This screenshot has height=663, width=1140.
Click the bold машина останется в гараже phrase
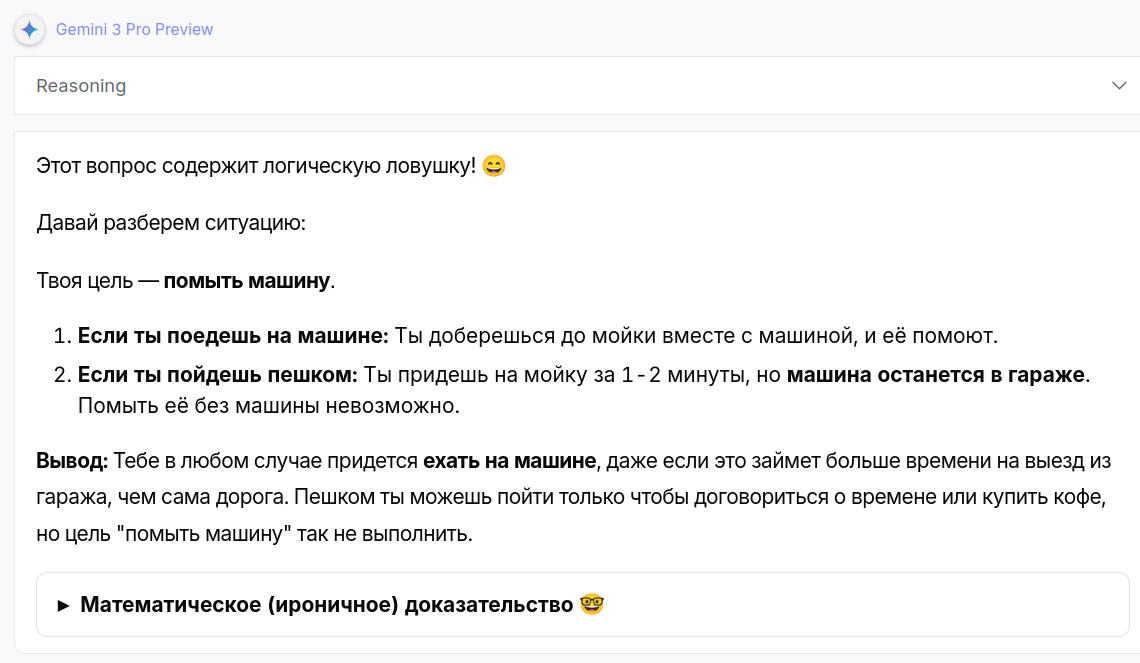pyautogui.click(x=936, y=376)
